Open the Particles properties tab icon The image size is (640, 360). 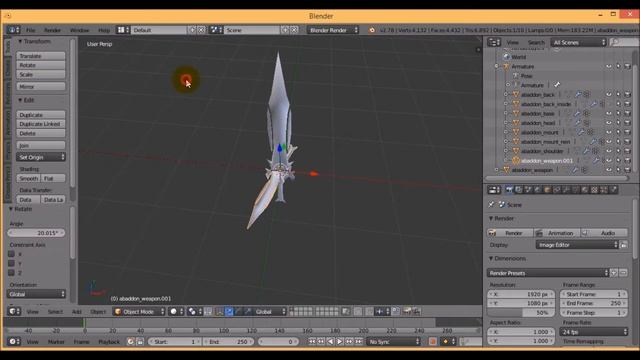click(x=604, y=190)
